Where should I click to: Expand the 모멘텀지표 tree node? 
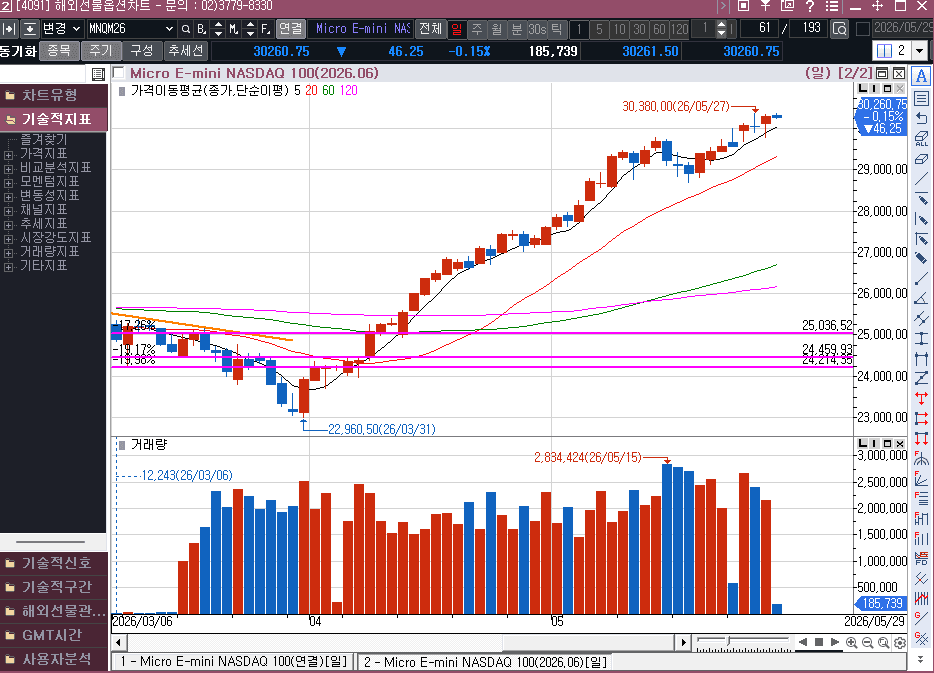(8, 183)
